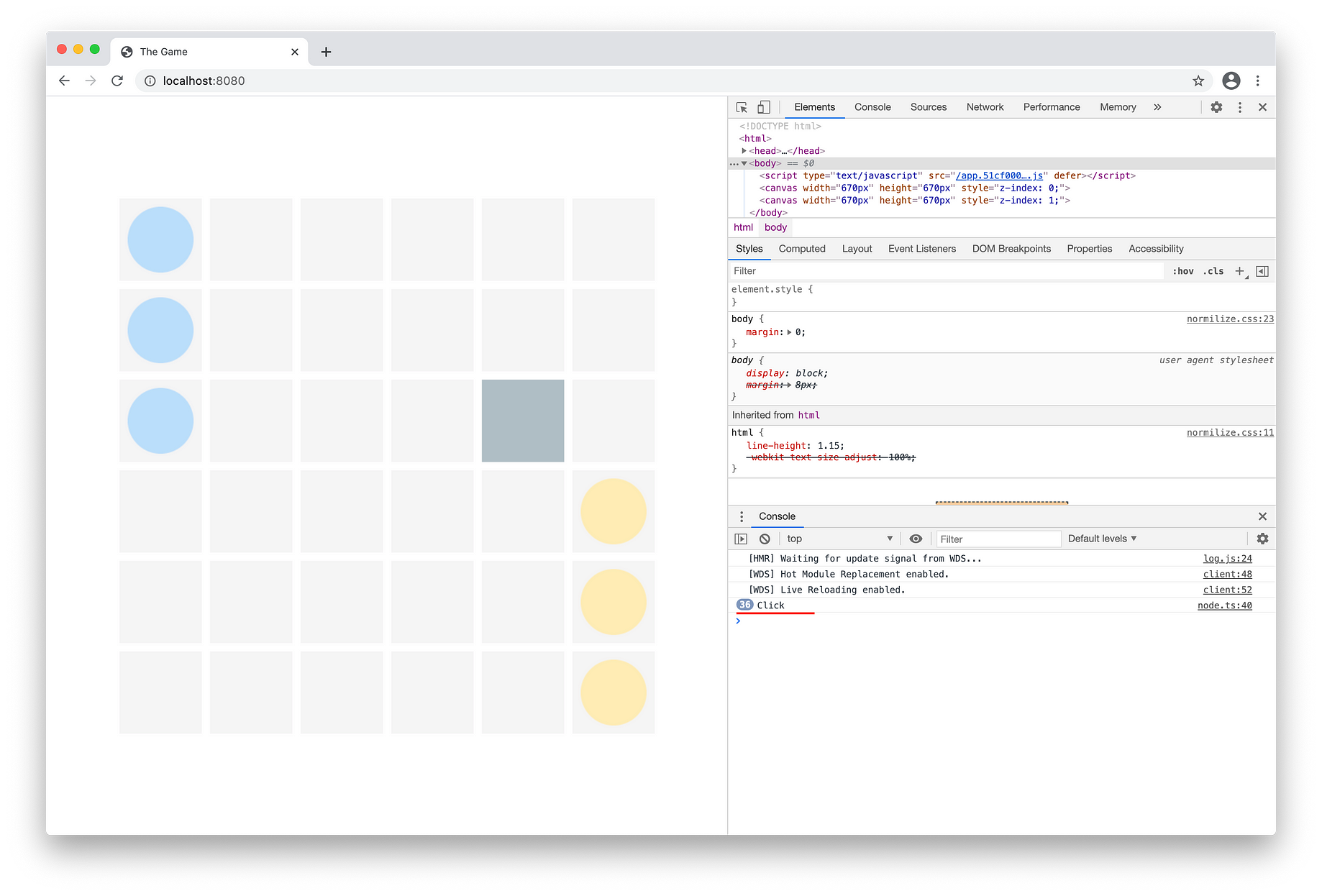Focus the console Filter field
Screen dimensions: 1322x896
[x=998, y=539]
